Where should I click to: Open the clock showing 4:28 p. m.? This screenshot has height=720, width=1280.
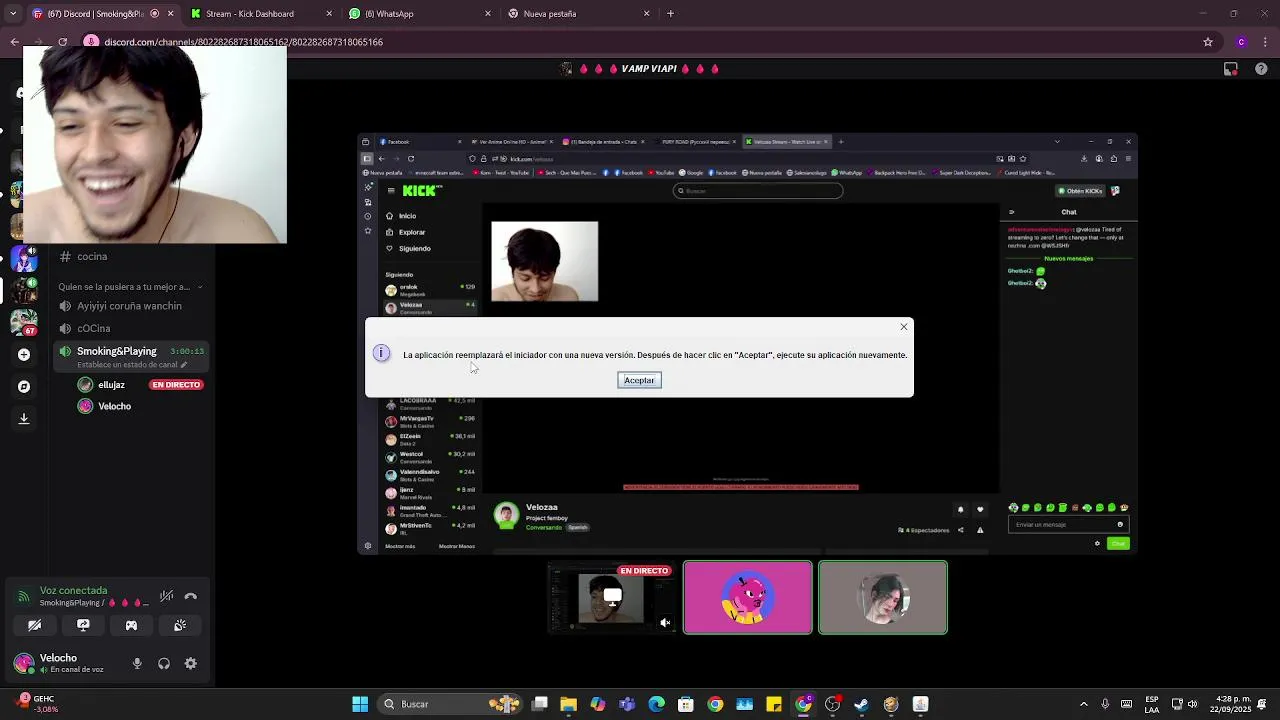pos(1231,704)
